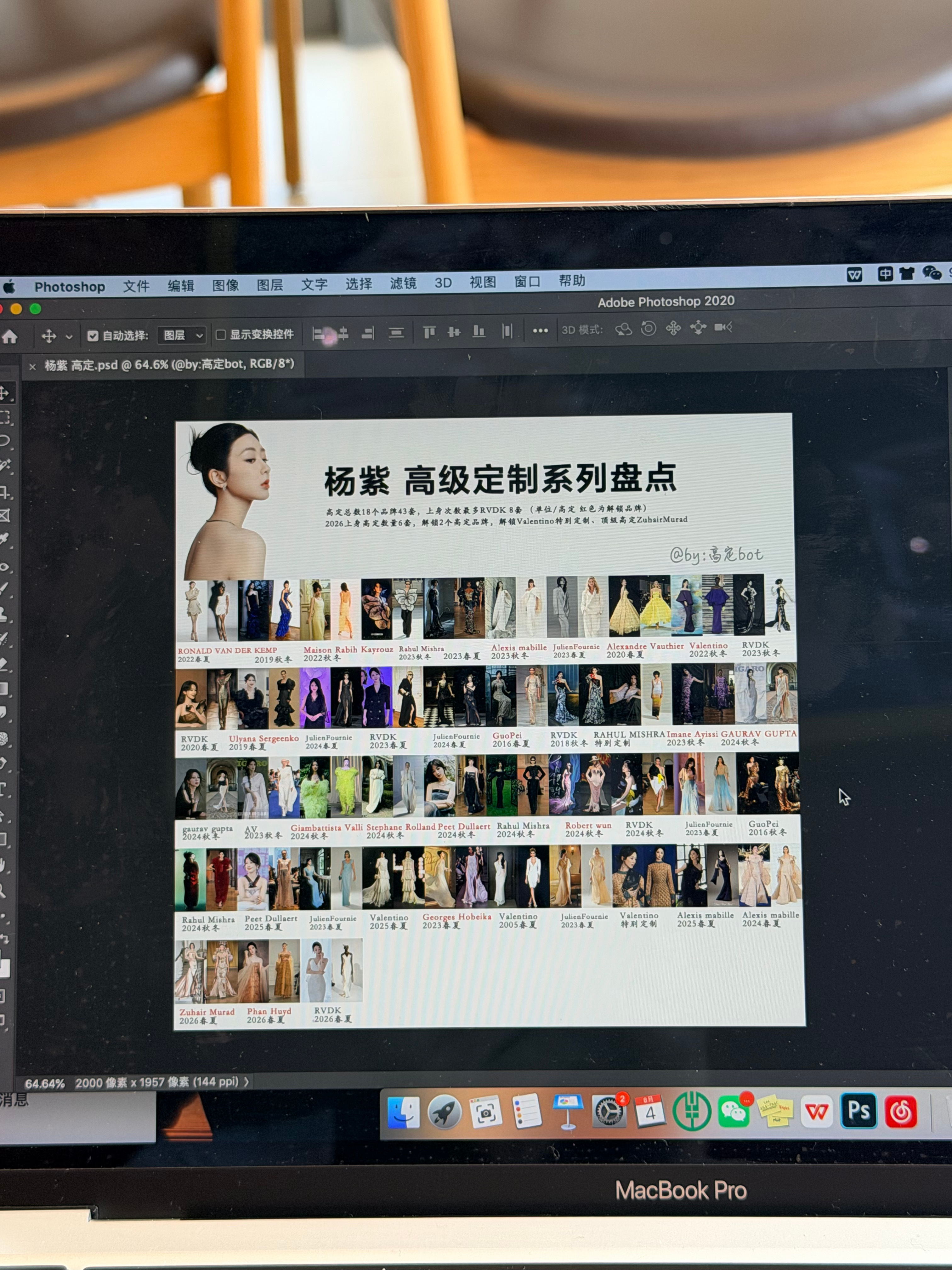Toggle the 显示变换控件 checkbox
This screenshot has height=1270, width=952.
pos(220,334)
